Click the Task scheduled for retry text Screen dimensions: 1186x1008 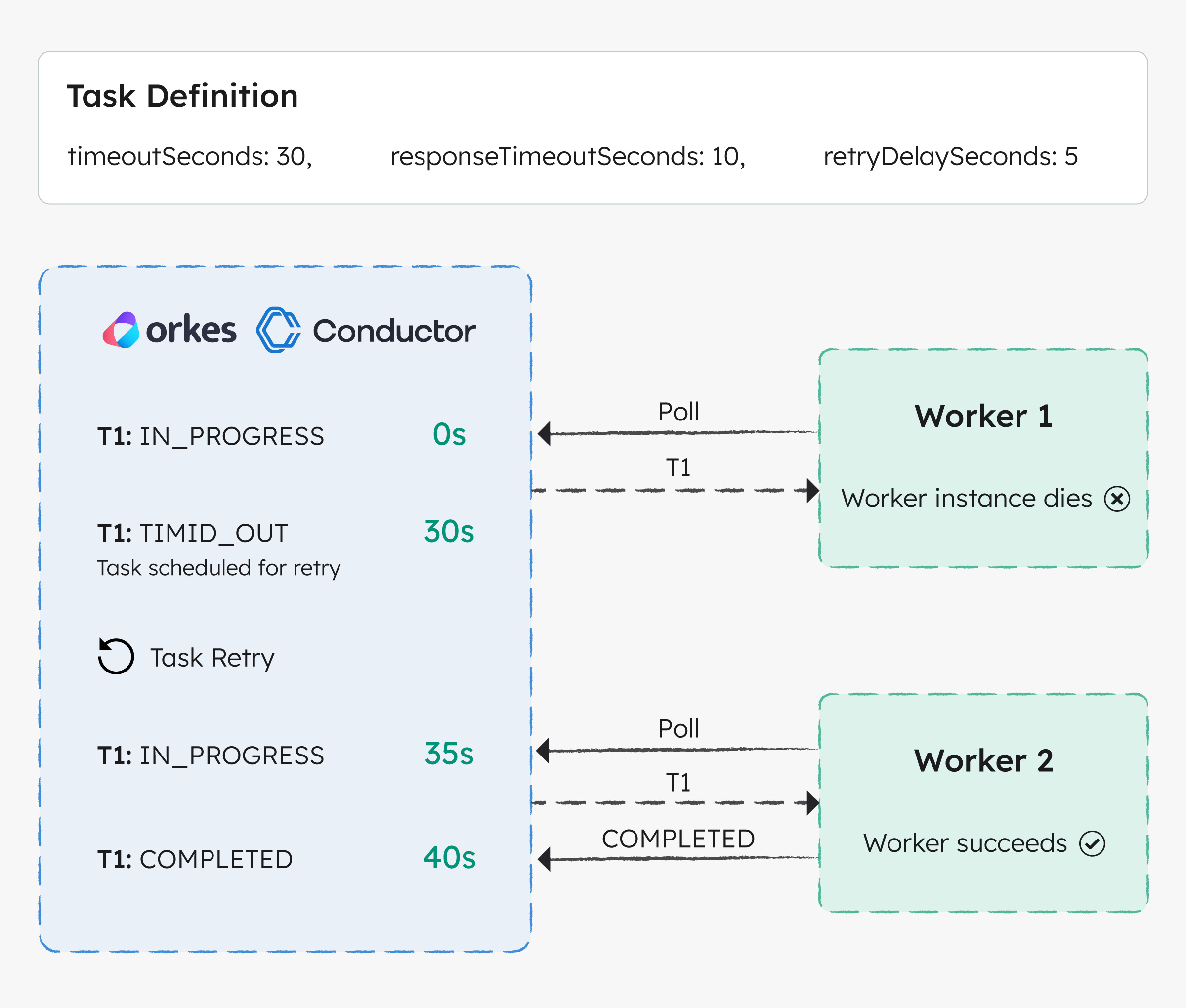pyautogui.click(x=218, y=568)
